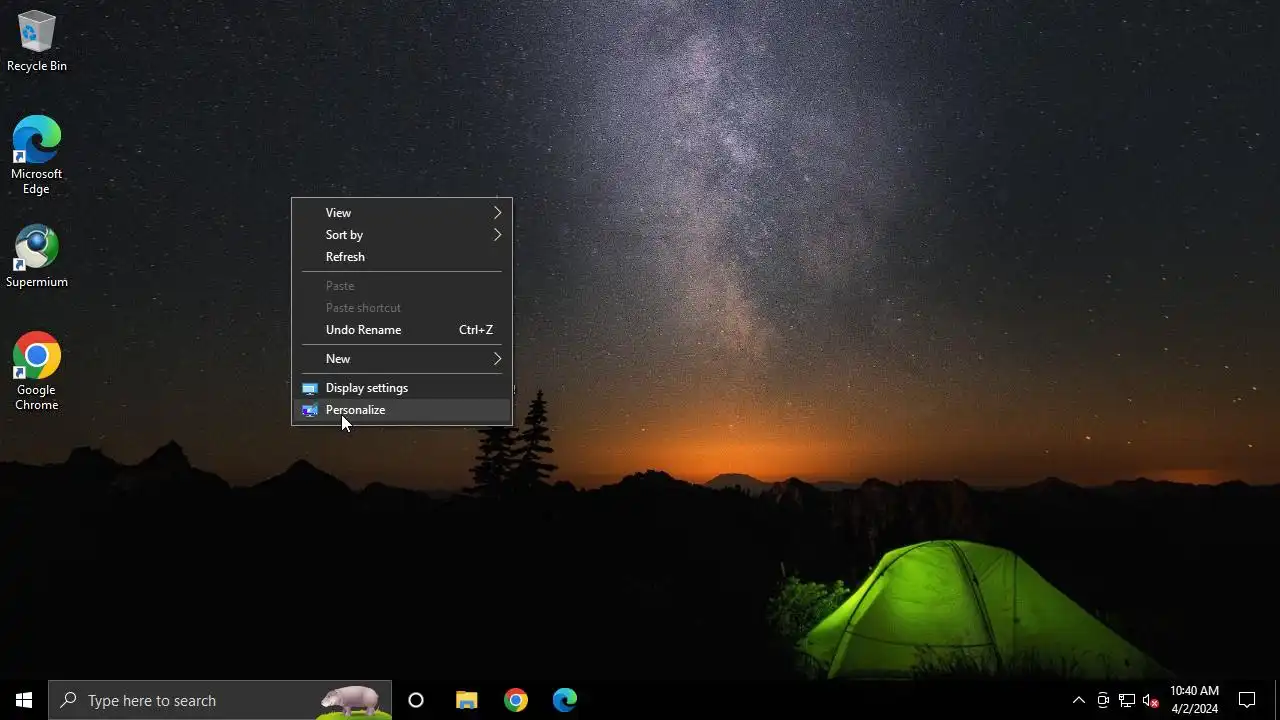Click the Type here to search box
1280x720 pixels.
pos(220,700)
